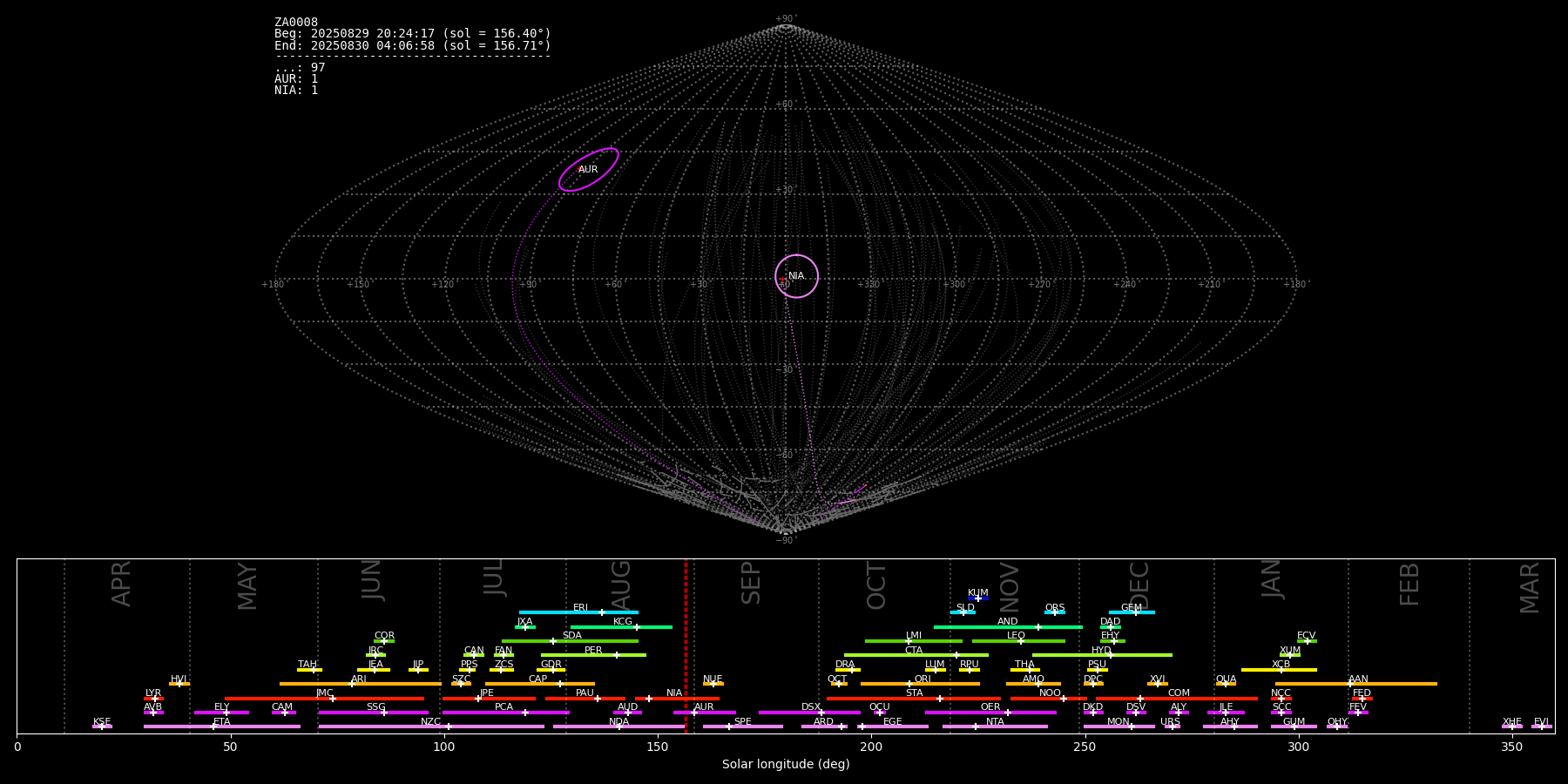Click the AUR radiant ellipse on sky map
Viewport: 1568px width, 784px height.
589,169
